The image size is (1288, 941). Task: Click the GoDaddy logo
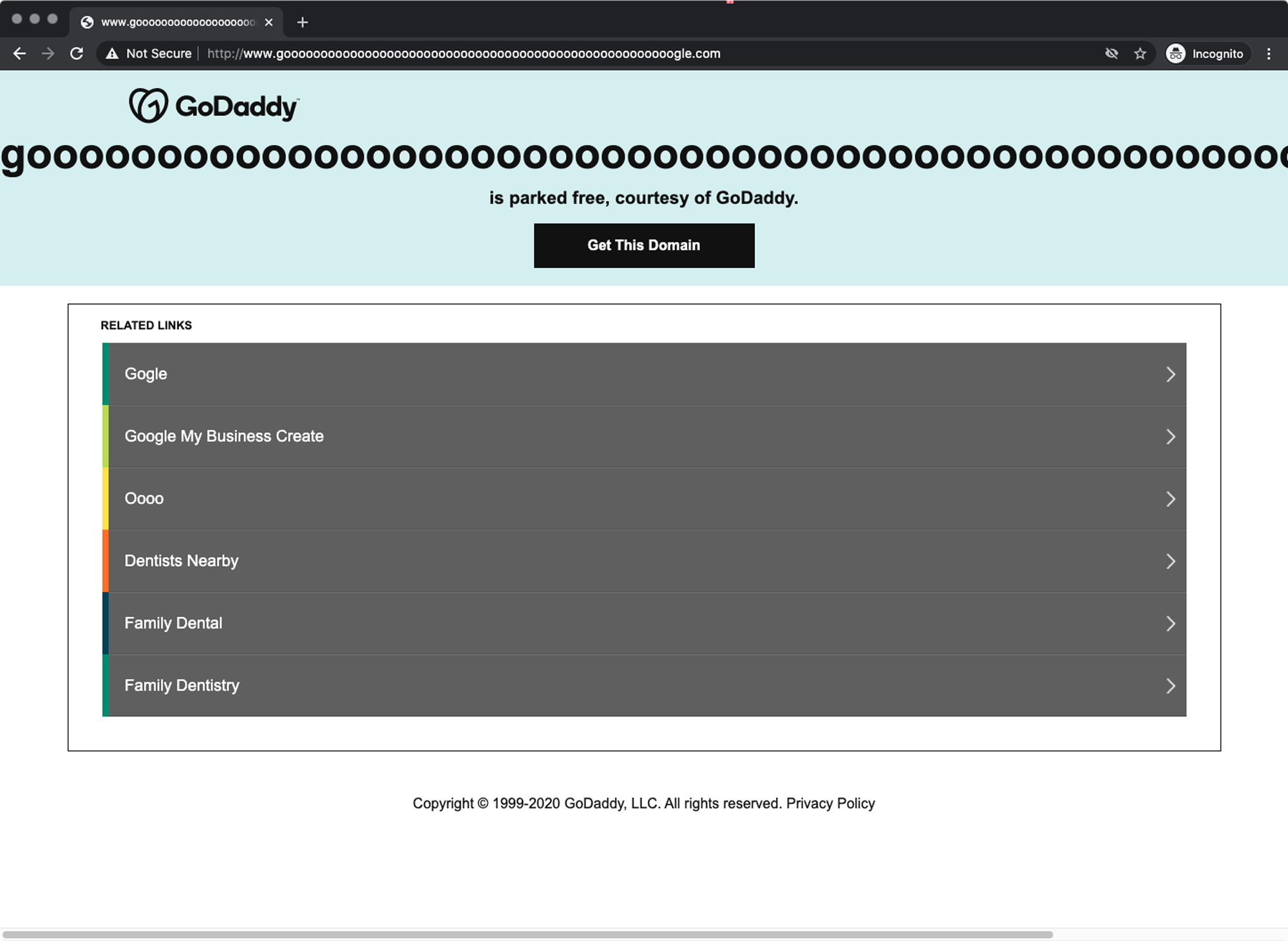[214, 106]
